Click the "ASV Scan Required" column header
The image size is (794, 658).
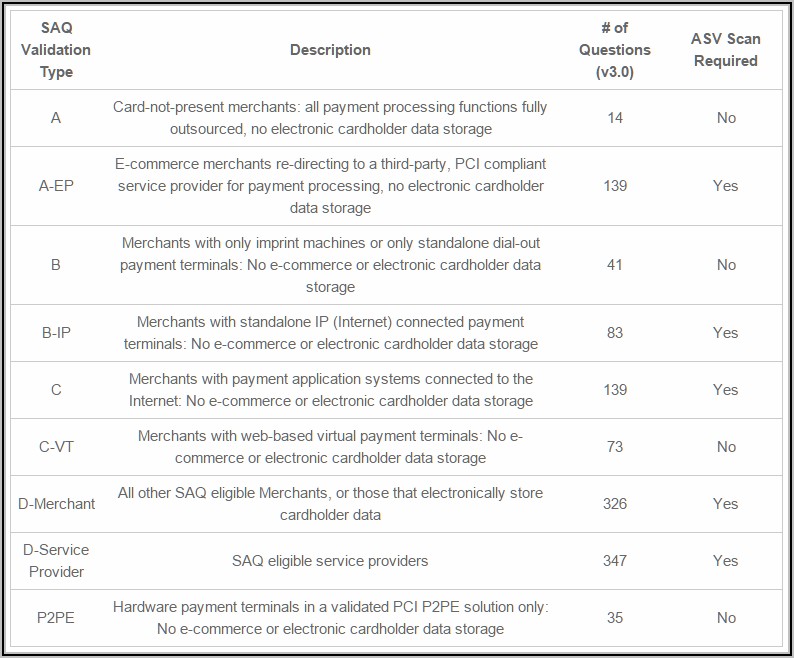(x=726, y=50)
